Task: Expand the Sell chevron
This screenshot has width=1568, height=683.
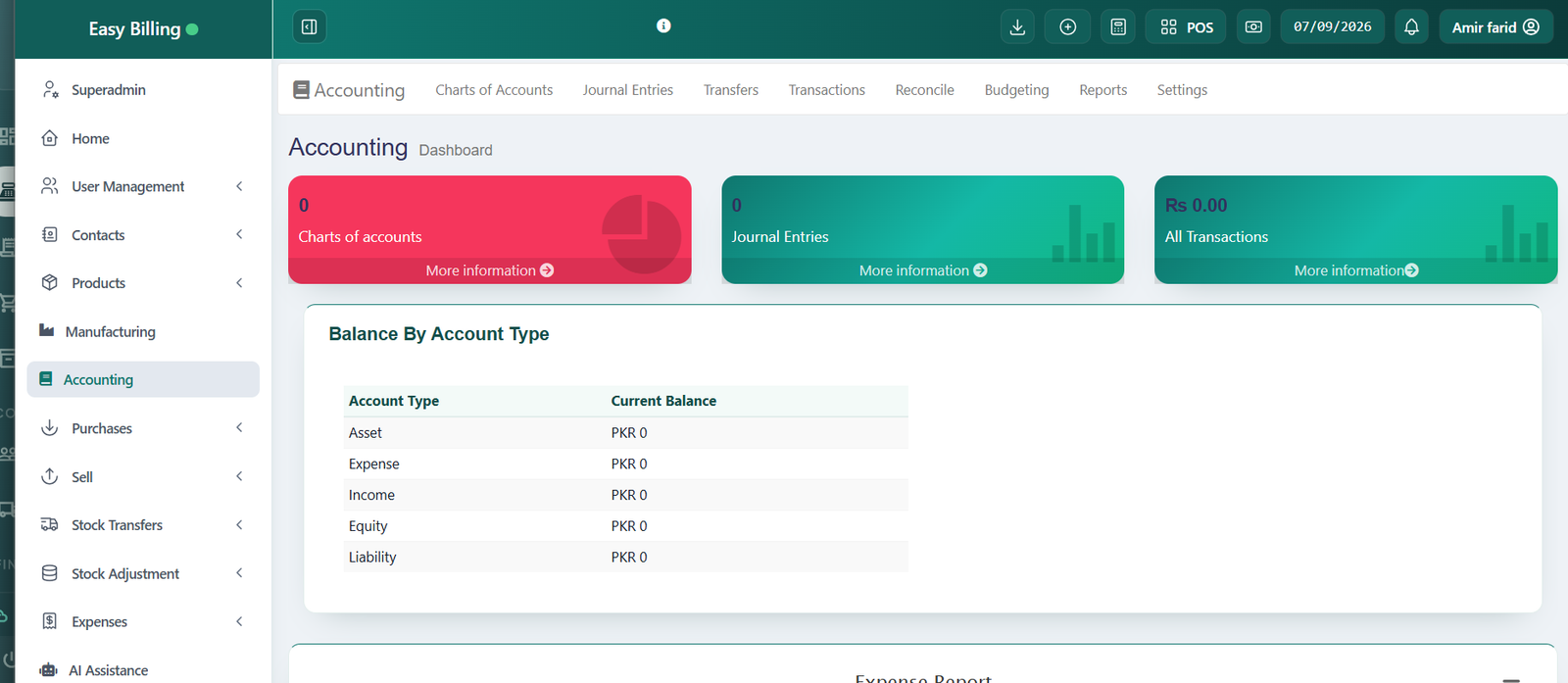Action: [x=239, y=476]
